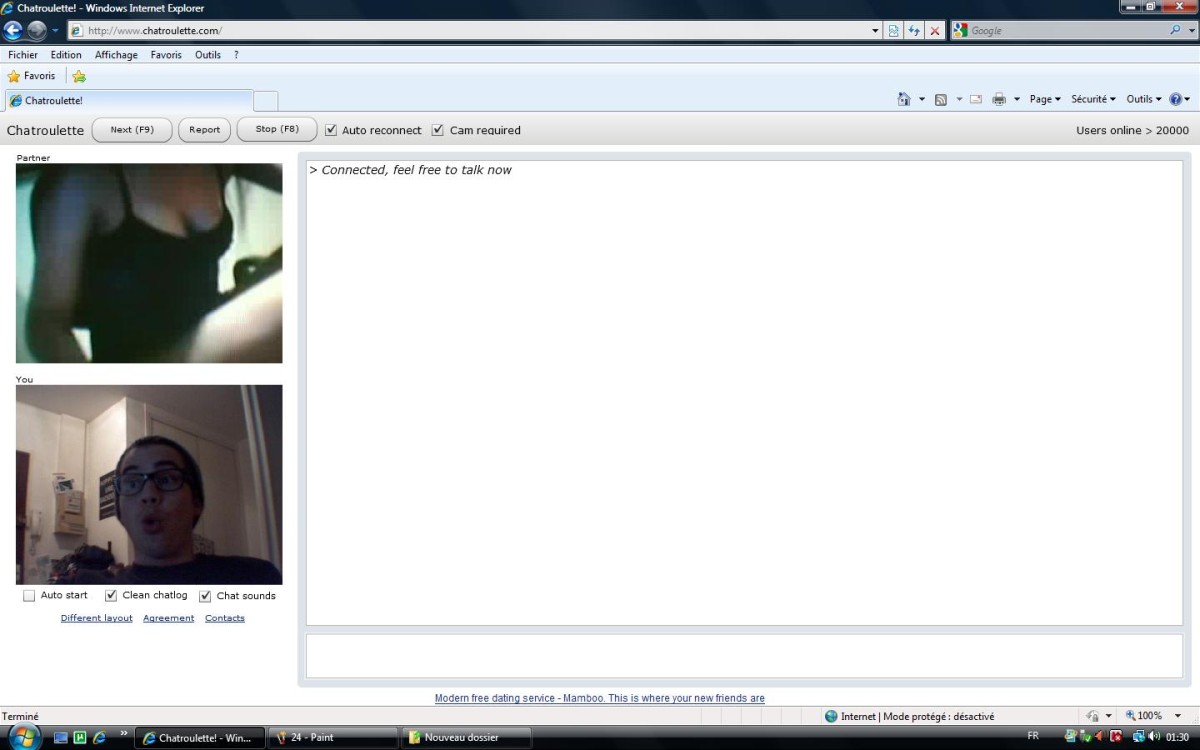Click the FR language indicator in taskbar
Image resolution: width=1200 pixels, height=750 pixels.
point(1033,737)
